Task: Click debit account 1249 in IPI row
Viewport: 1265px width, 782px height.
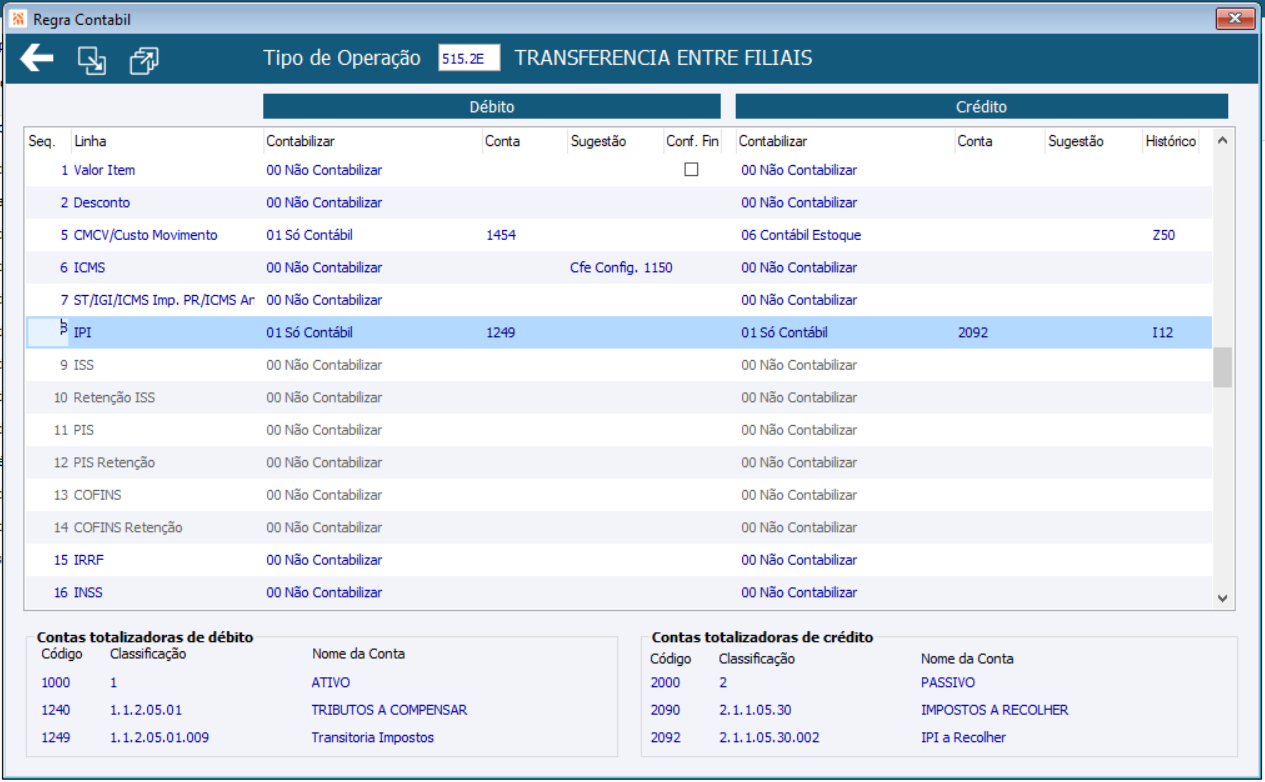Action: [x=500, y=332]
